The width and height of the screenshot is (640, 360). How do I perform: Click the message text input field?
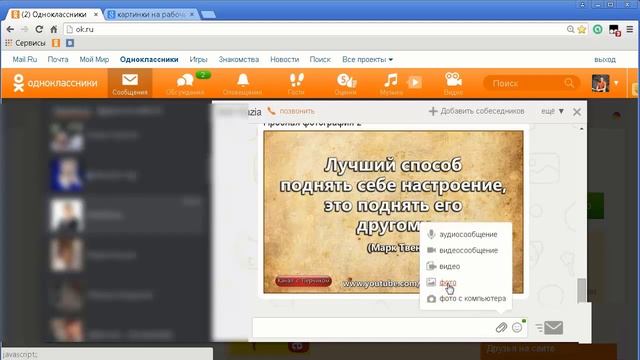coord(373,327)
